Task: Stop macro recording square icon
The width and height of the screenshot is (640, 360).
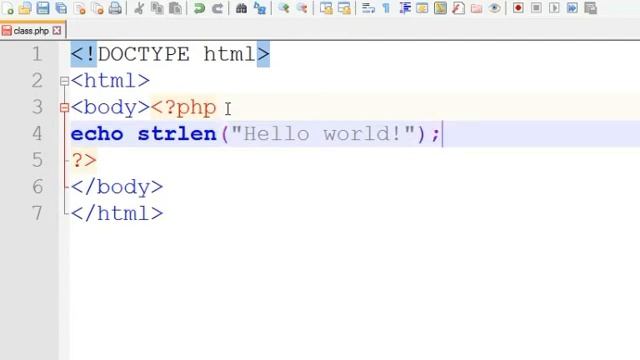Action: click(x=536, y=8)
